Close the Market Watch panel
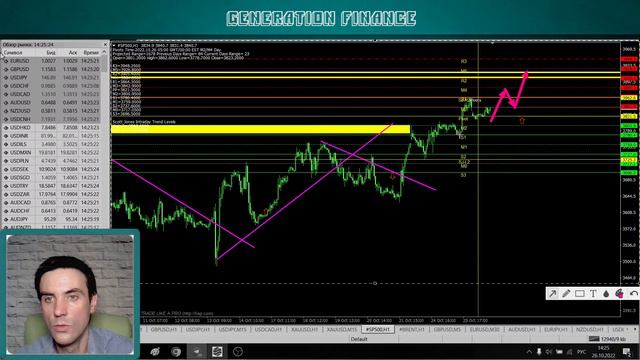This screenshot has height=360, width=640. click(105, 44)
